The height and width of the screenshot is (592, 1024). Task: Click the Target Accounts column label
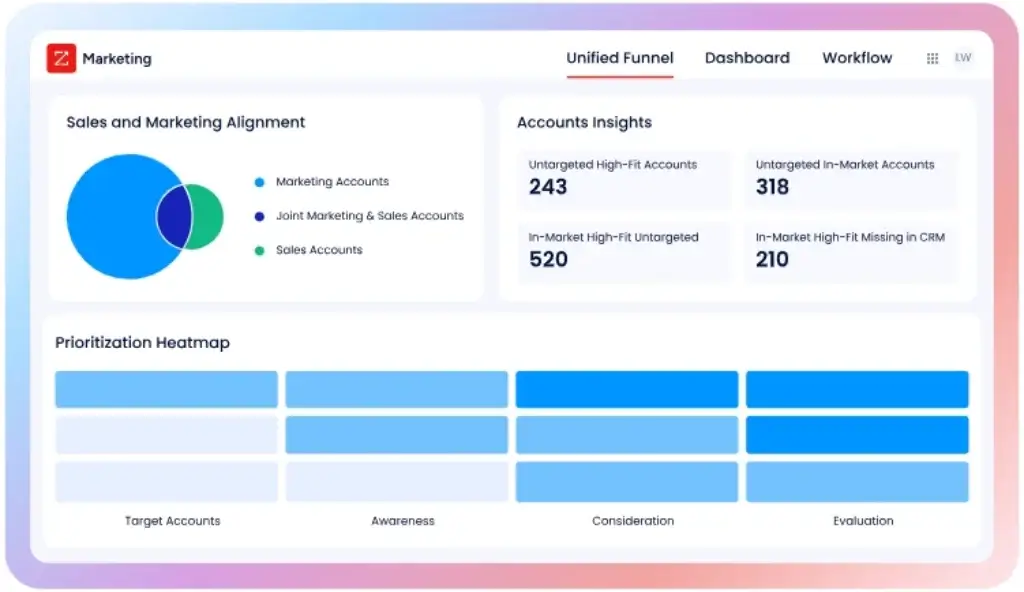[x=172, y=521]
